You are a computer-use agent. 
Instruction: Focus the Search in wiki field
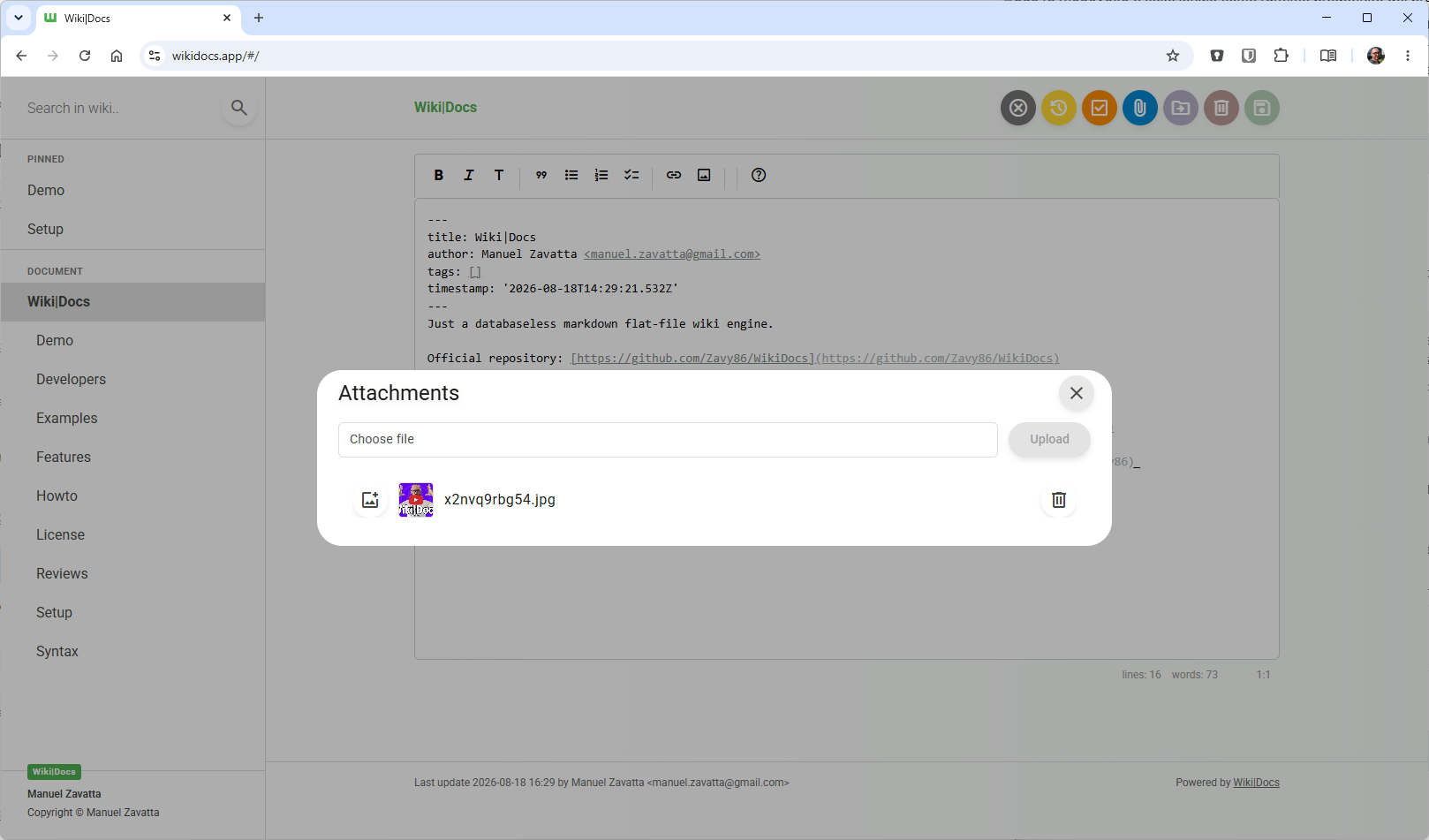pyautogui.click(x=119, y=108)
